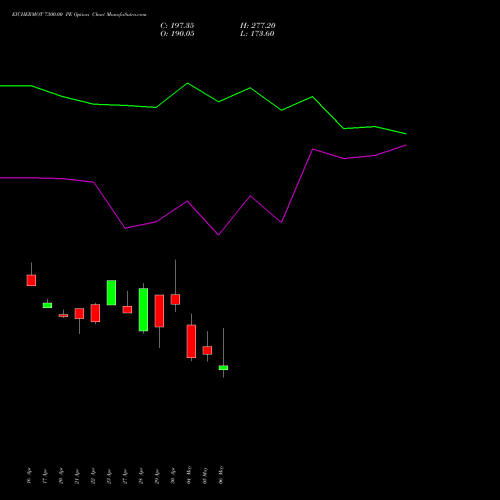
Task: Select the 29 Apr date label
Action: coord(157,475)
